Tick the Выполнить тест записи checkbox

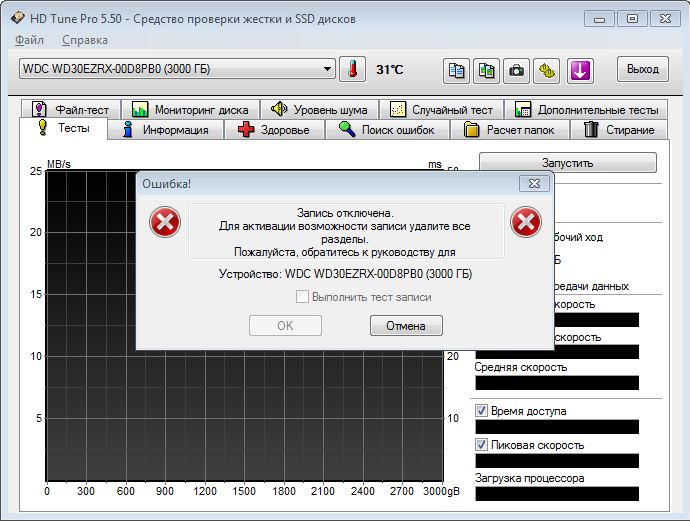tap(302, 297)
